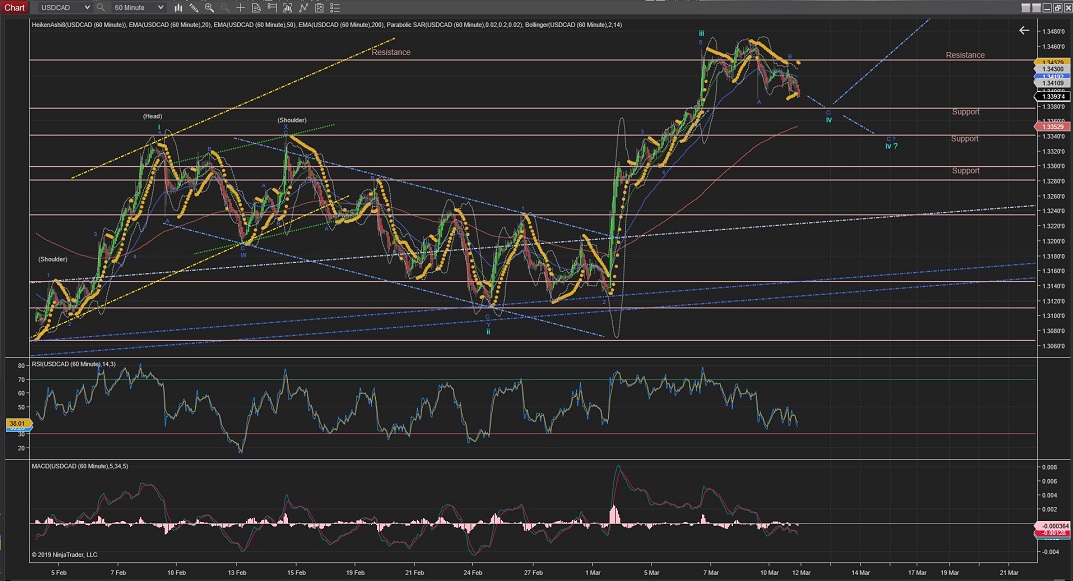This screenshot has height=581, width=1073.
Task: Click the black current price marker 1.33974
Action: (1052, 96)
